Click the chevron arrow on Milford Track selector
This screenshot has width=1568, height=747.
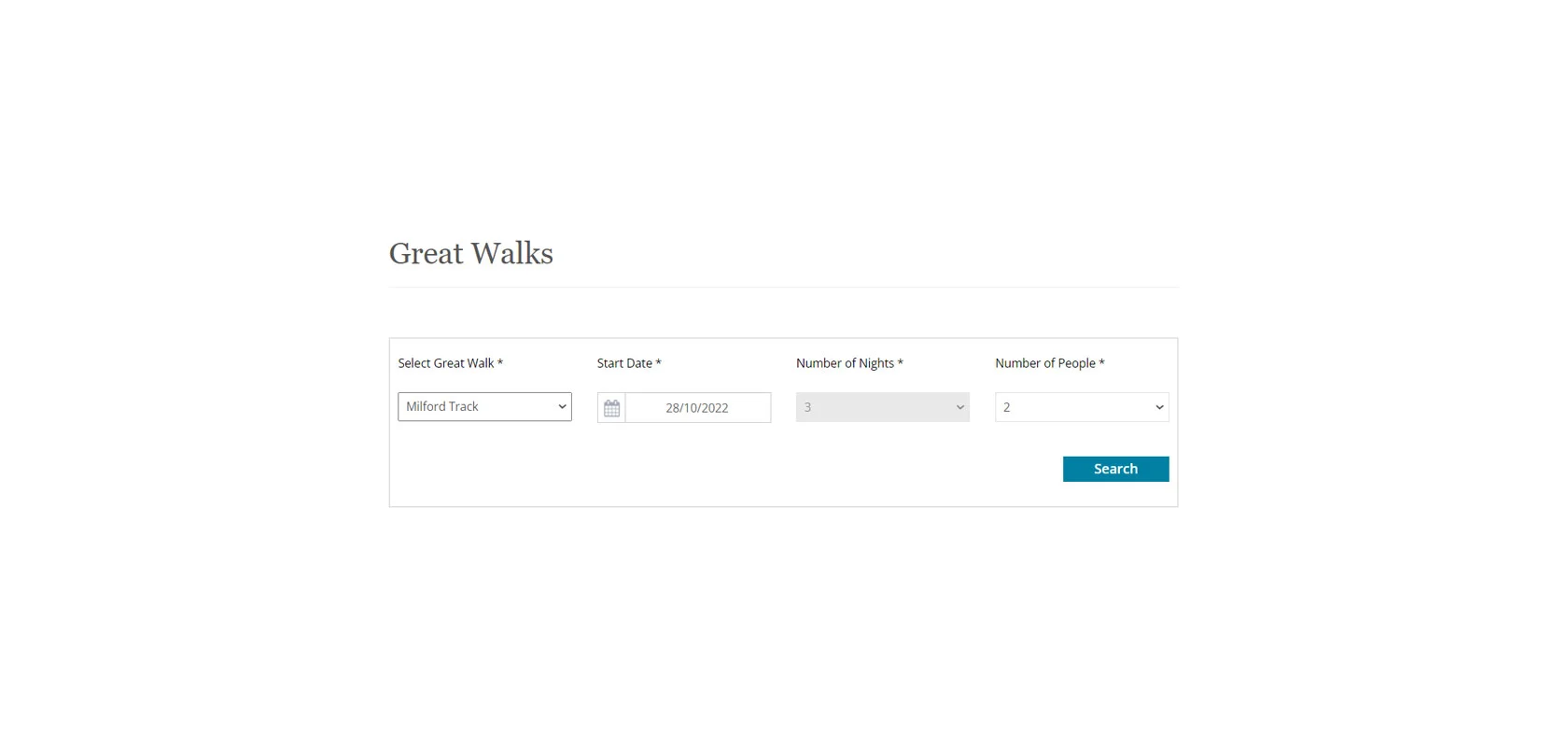pos(562,407)
